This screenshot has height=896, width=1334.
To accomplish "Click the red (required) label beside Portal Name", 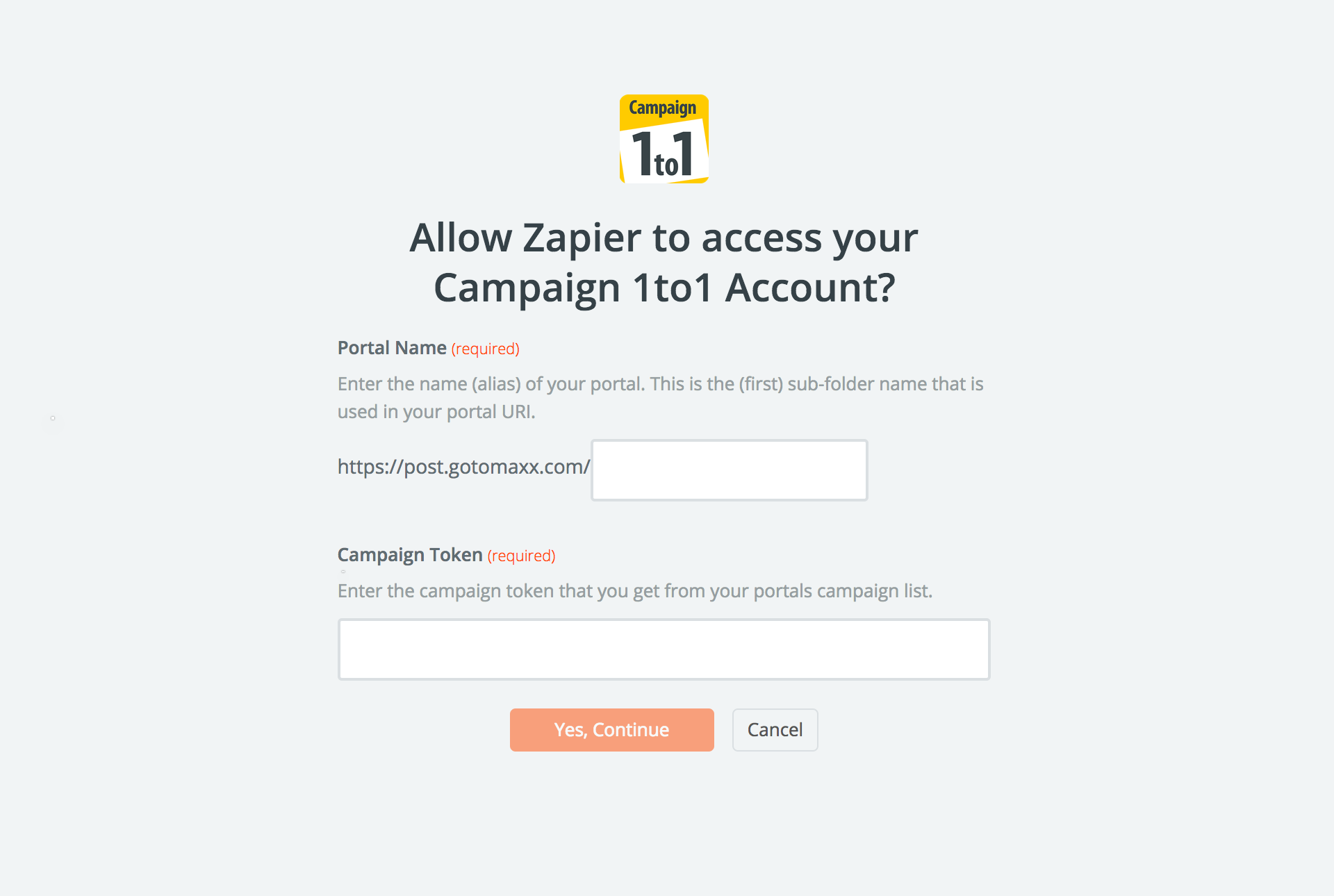I will click(485, 349).
